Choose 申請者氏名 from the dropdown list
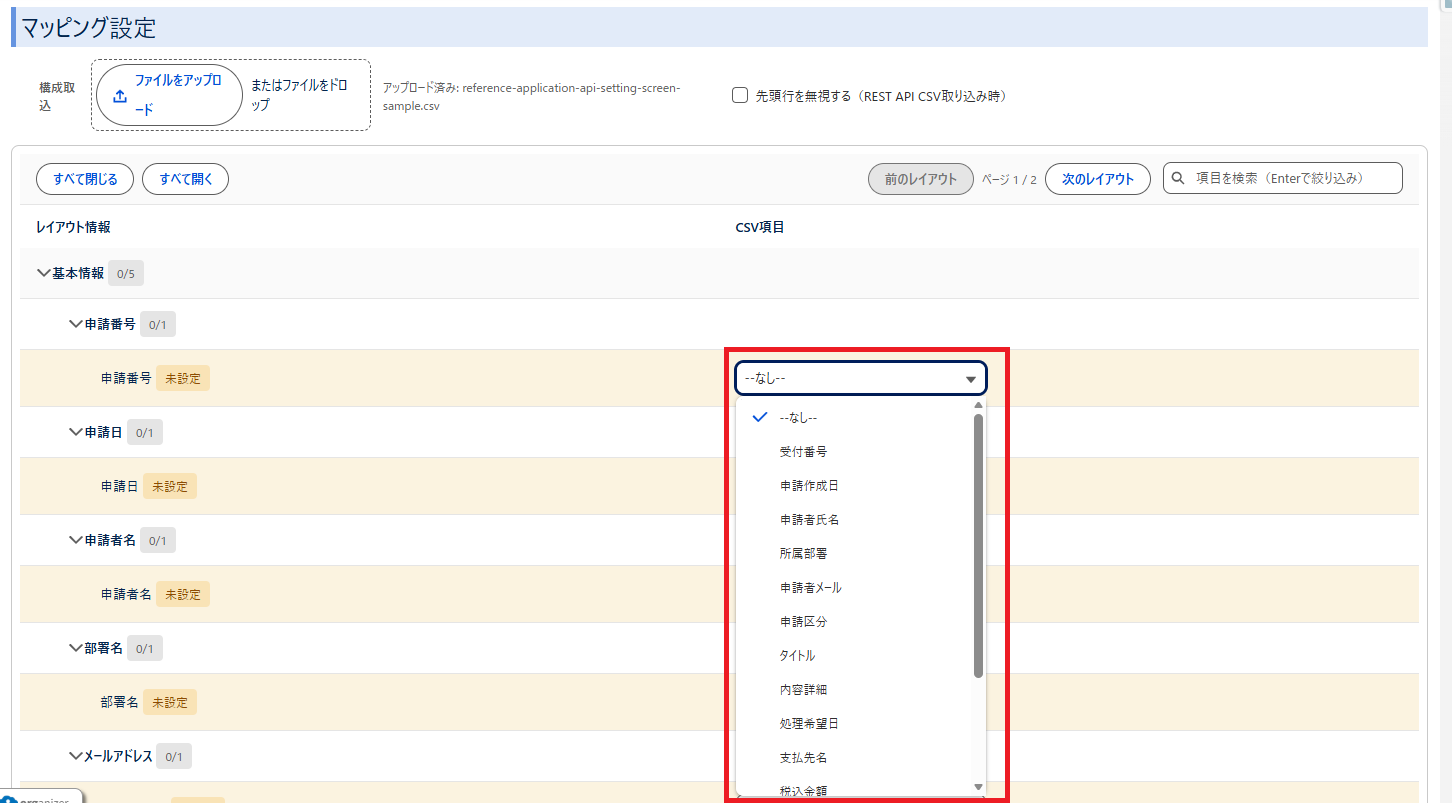 (855, 520)
